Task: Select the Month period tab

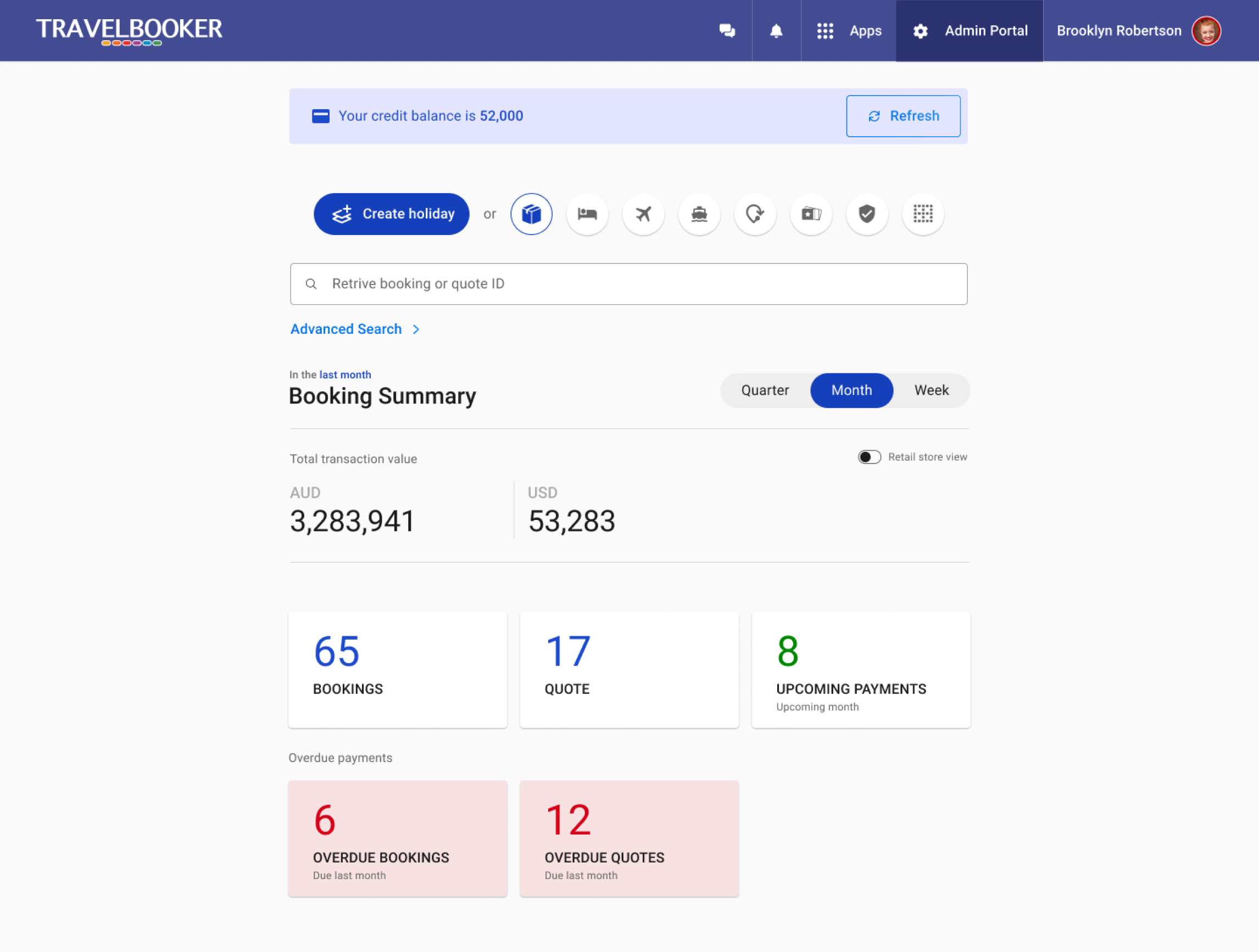Action: pos(851,390)
